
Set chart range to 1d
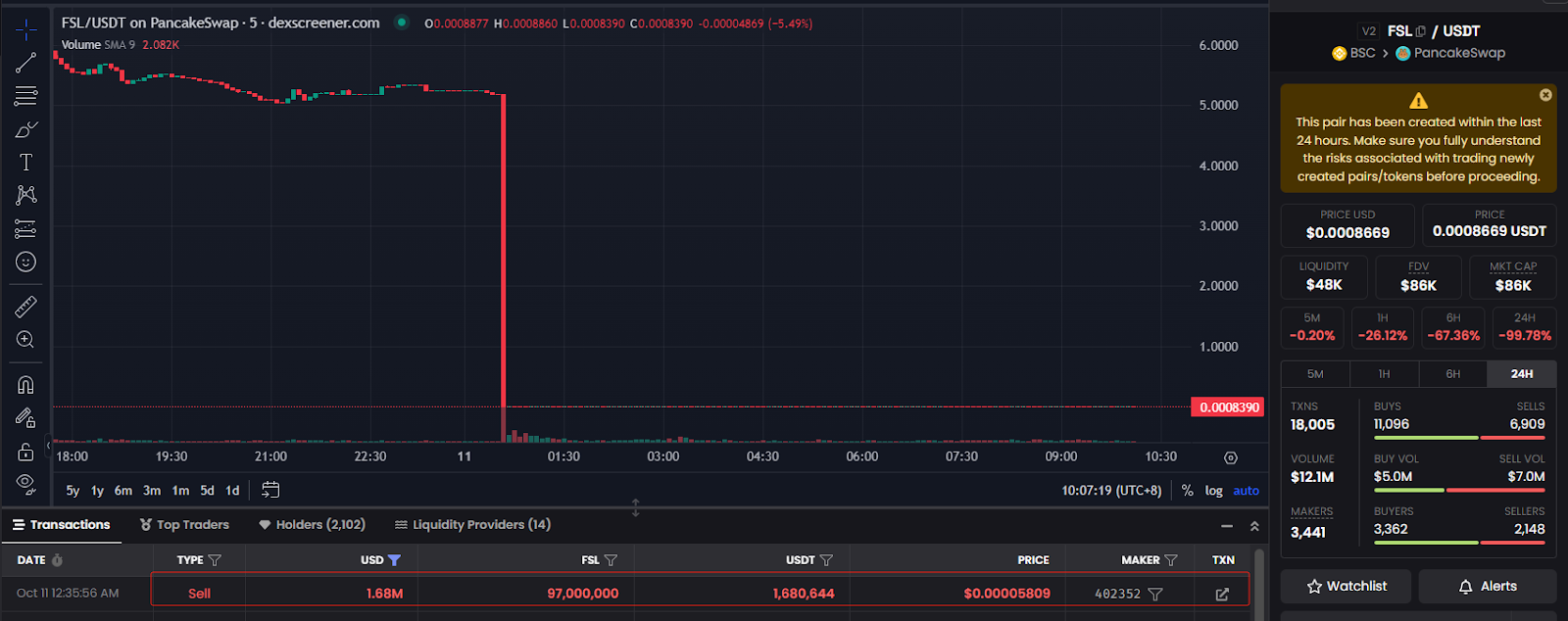click(x=232, y=491)
